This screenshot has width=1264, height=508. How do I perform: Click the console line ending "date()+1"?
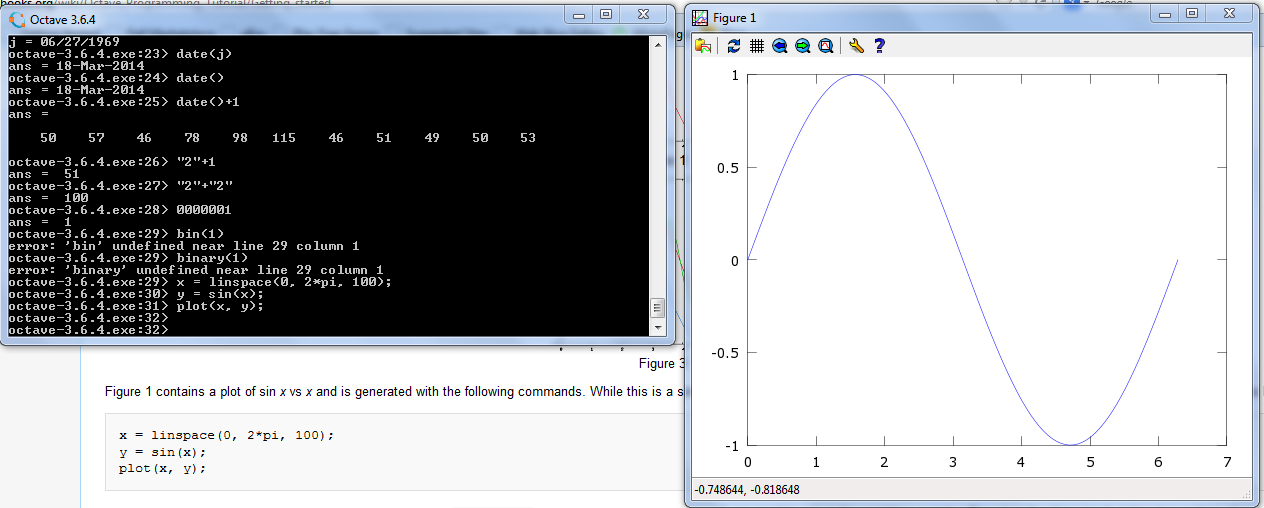(124, 102)
